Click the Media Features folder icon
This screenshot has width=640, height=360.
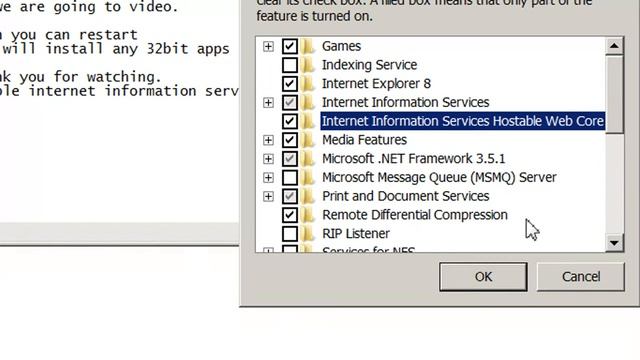pos(308,140)
